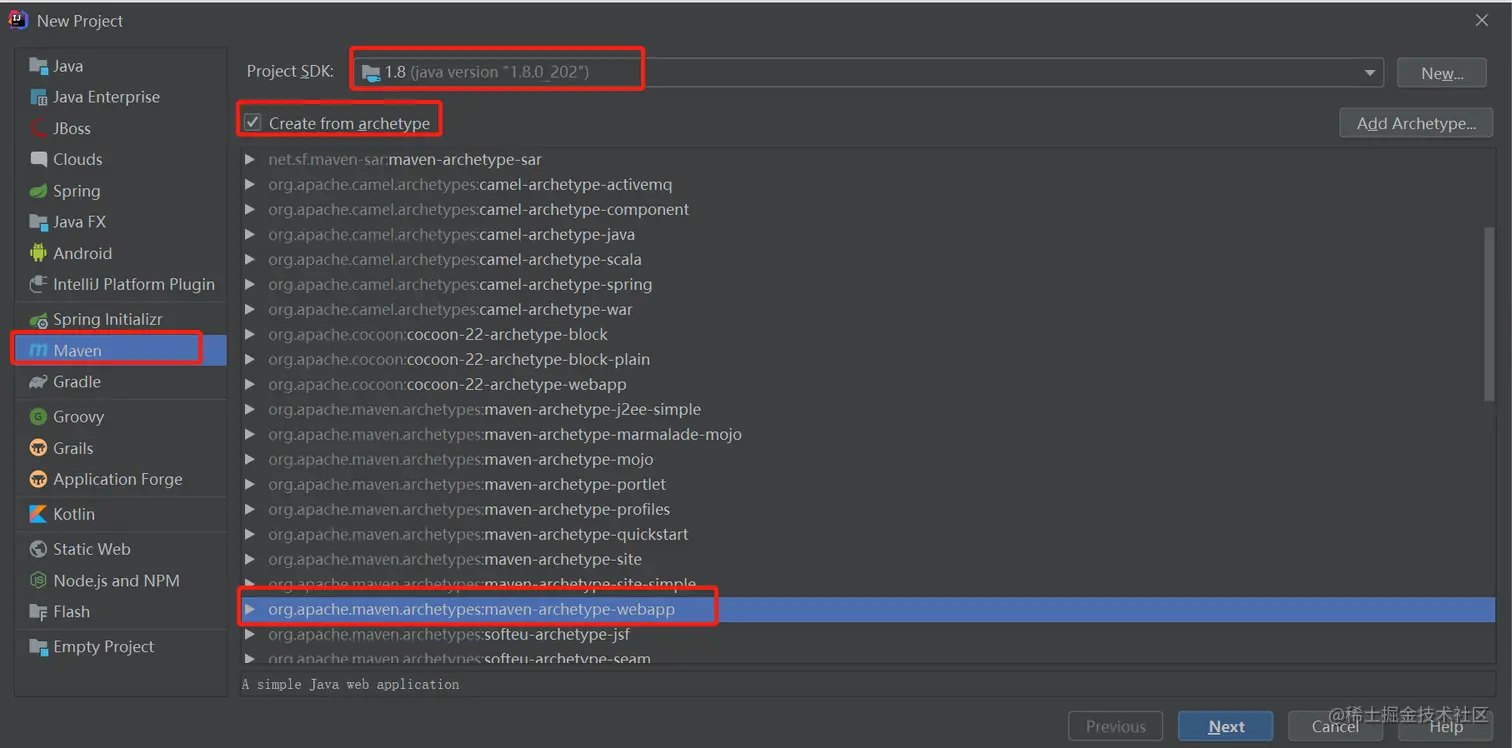Image resolution: width=1512 pixels, height=748 pixels.
Task: Select Kotlin project type label
Action: point(74,514)
